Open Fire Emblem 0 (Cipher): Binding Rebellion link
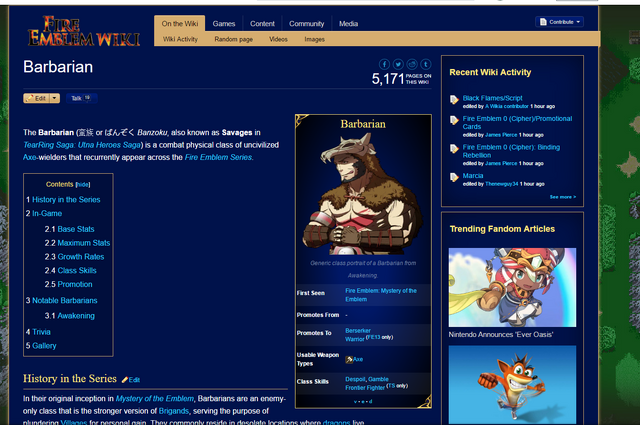Image resolution: width=640 pixels, height=425 pixels. pos(511,151)
